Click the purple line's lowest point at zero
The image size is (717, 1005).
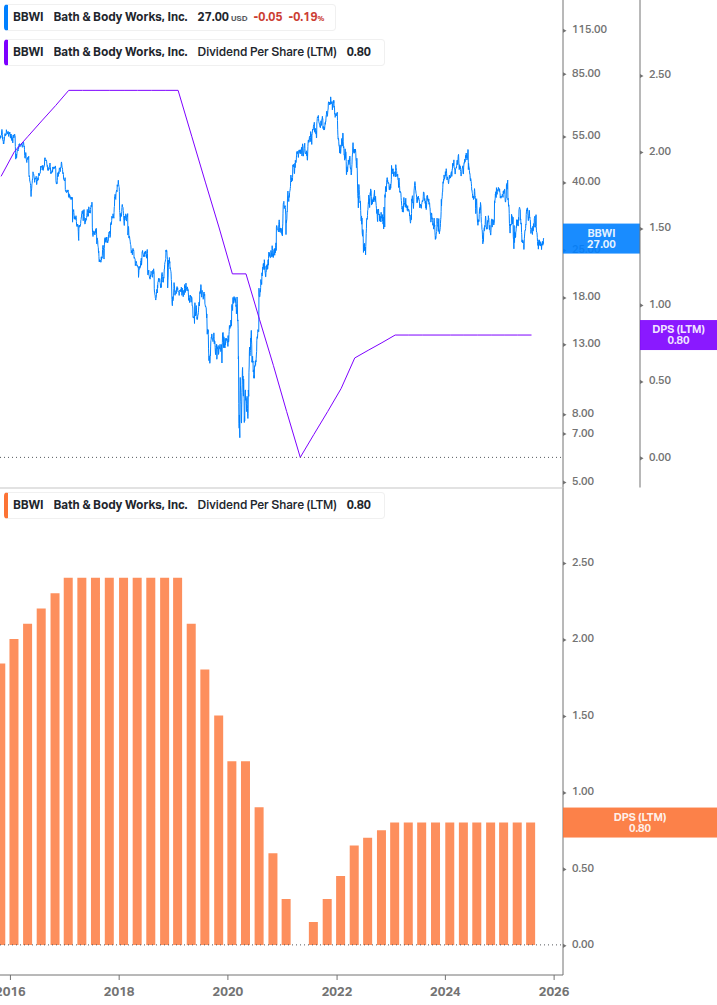click(x=300, y=457)
